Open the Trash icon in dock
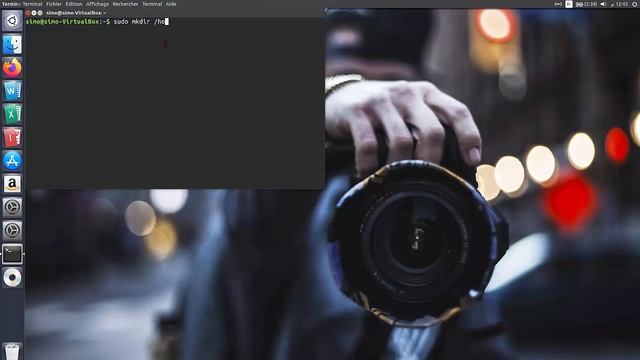Screen dimensions: 640x360 (x=12, y=351)
